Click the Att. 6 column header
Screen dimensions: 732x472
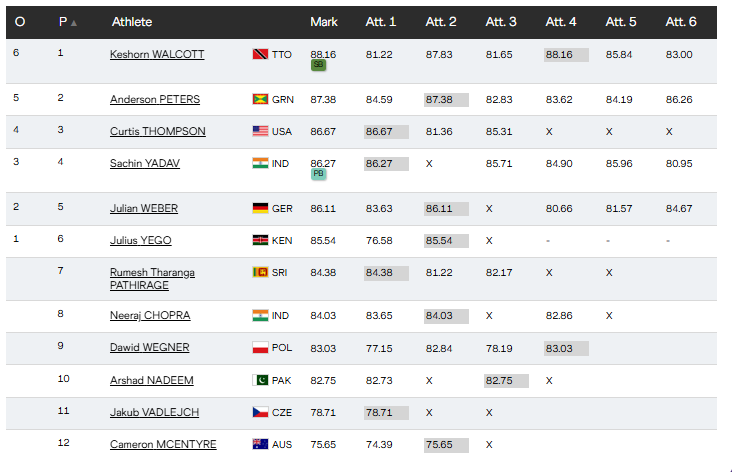tap(681, 22)
